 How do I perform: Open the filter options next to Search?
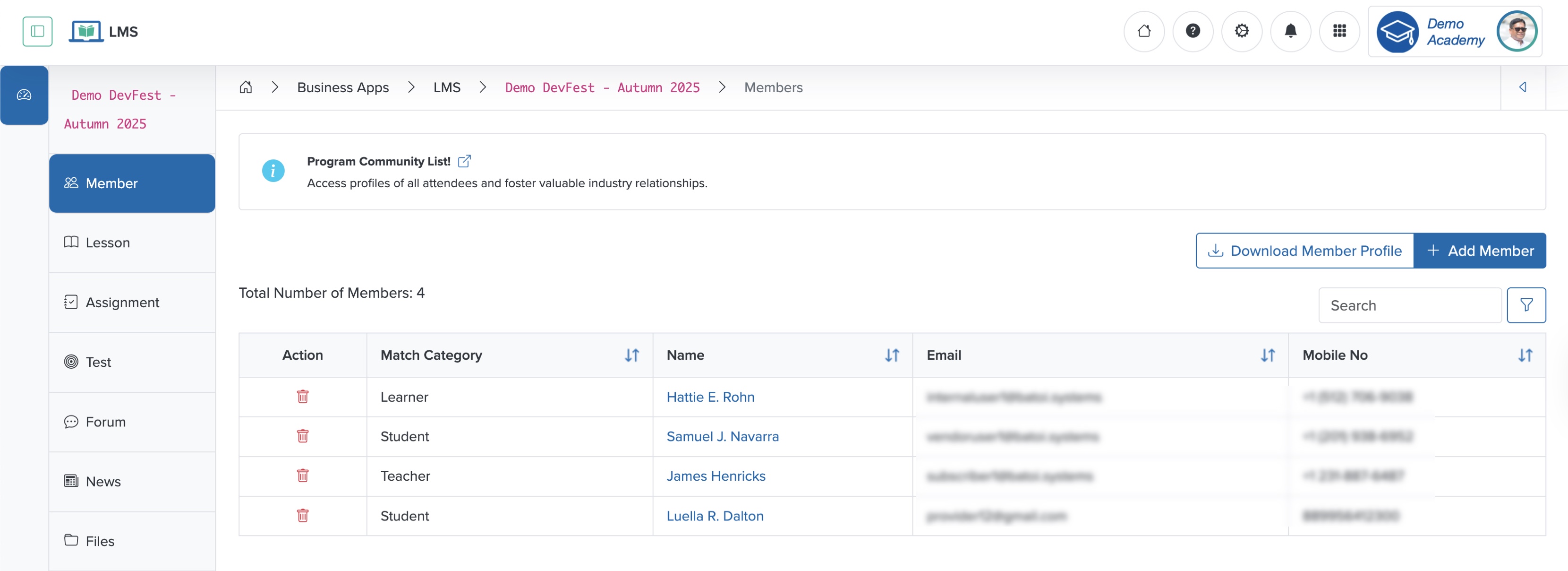pos(1526,305)
